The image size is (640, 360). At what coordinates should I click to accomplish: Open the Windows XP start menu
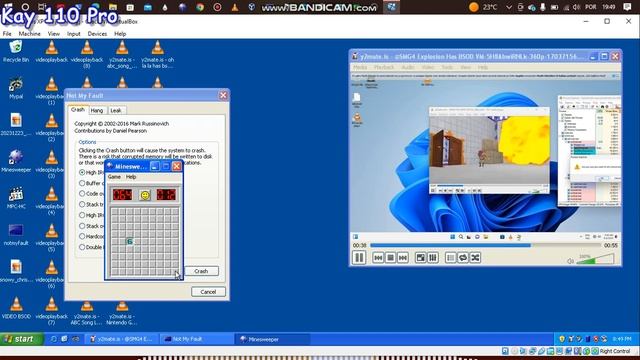pyautogui.click(x=22, y=339)
